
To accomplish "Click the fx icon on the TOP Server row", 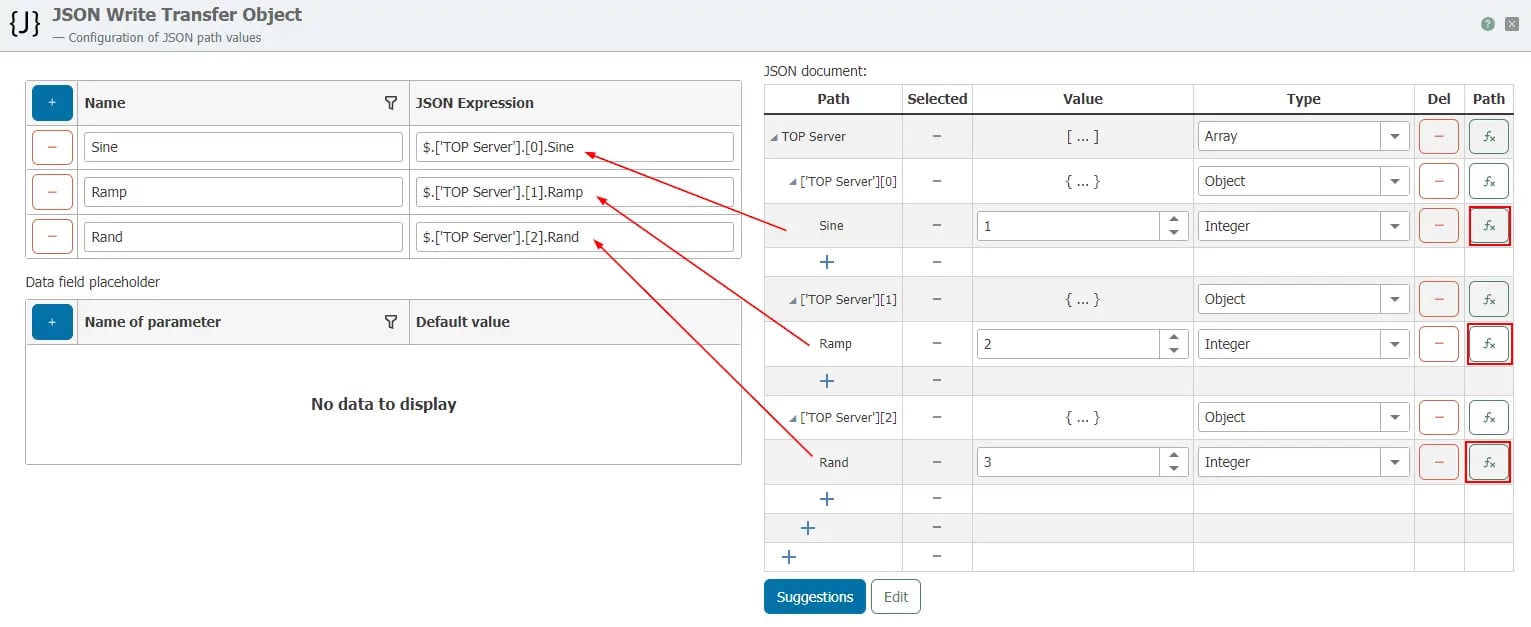I will click(1489, 135).
